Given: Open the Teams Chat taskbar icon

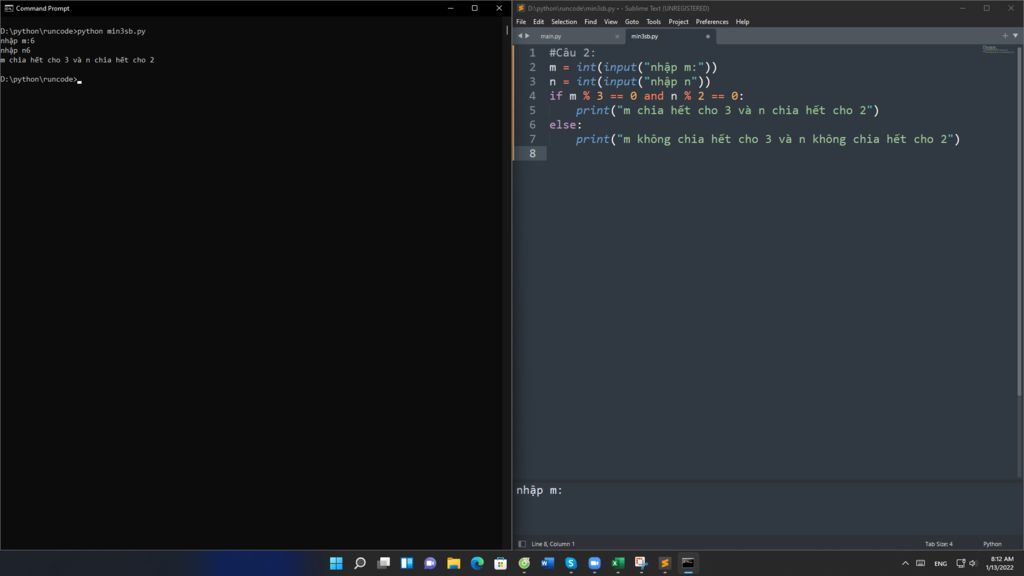Looking at the screenshot, I should 430,563.
